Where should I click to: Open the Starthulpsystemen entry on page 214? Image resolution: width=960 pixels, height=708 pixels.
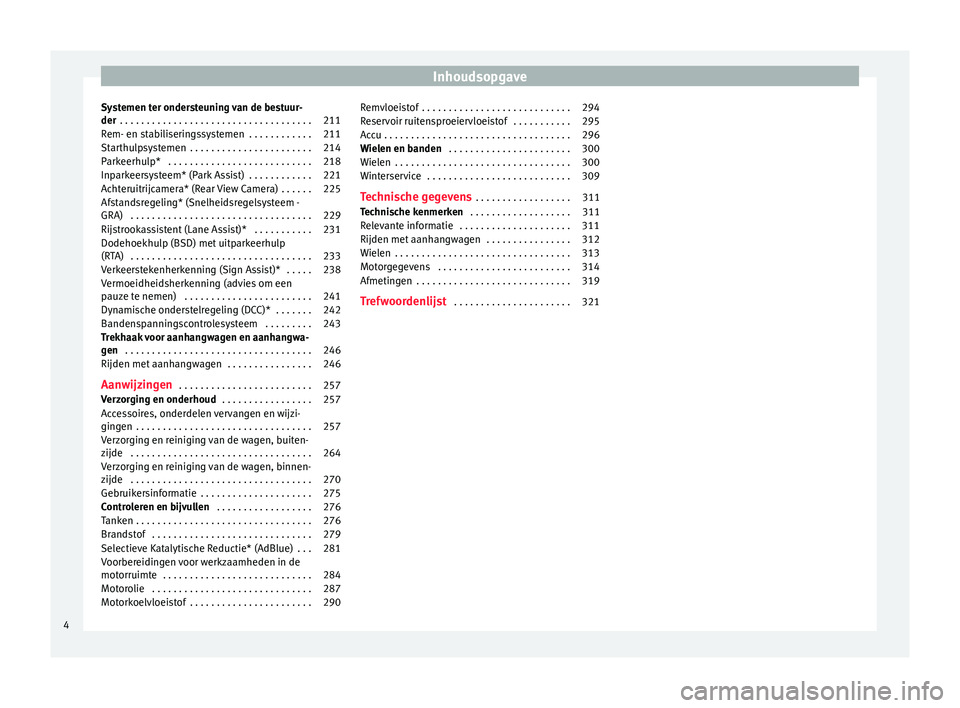point(142,148)
